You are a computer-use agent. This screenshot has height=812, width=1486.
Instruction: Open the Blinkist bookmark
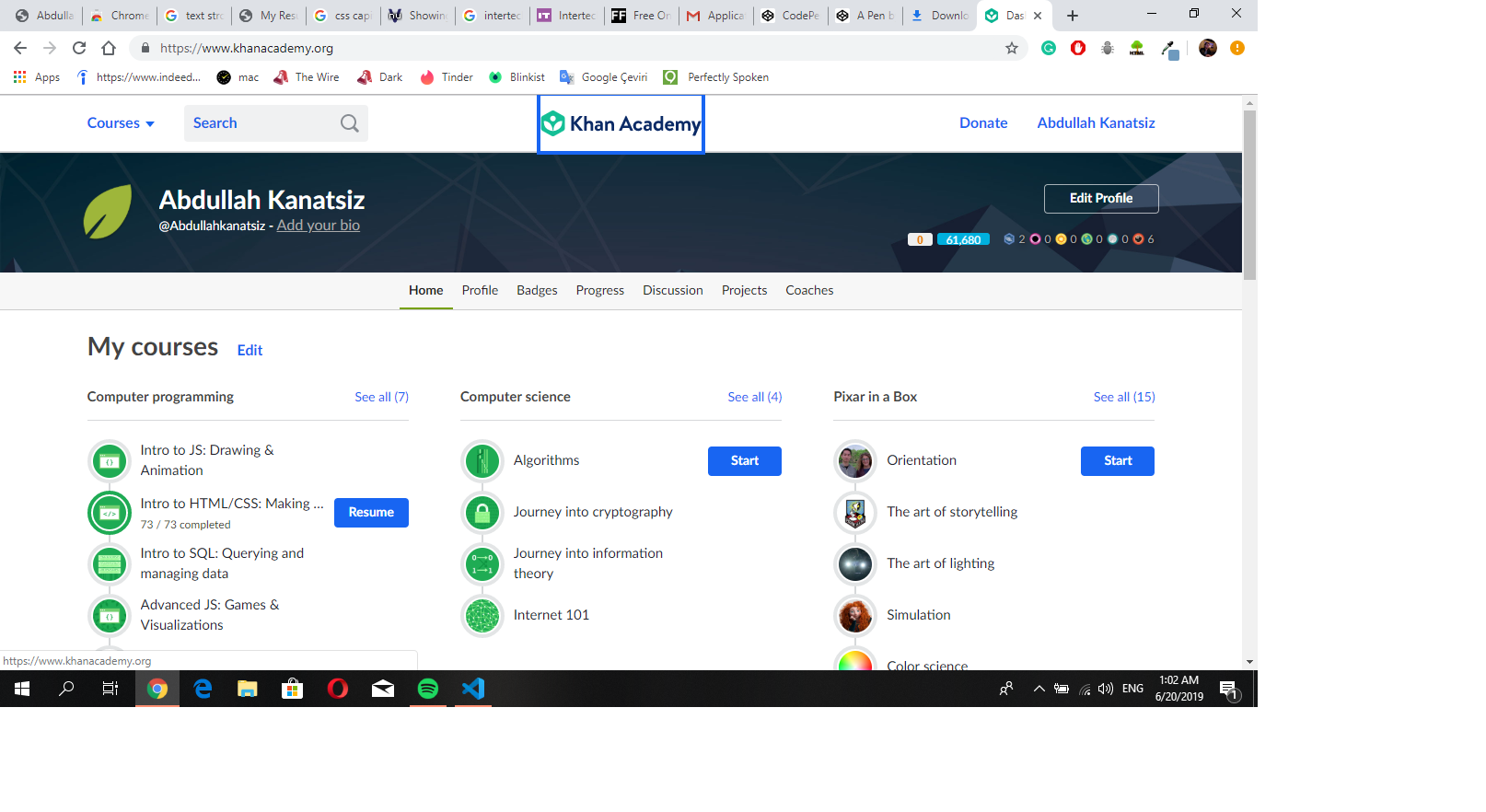click(x=517, y=77)
